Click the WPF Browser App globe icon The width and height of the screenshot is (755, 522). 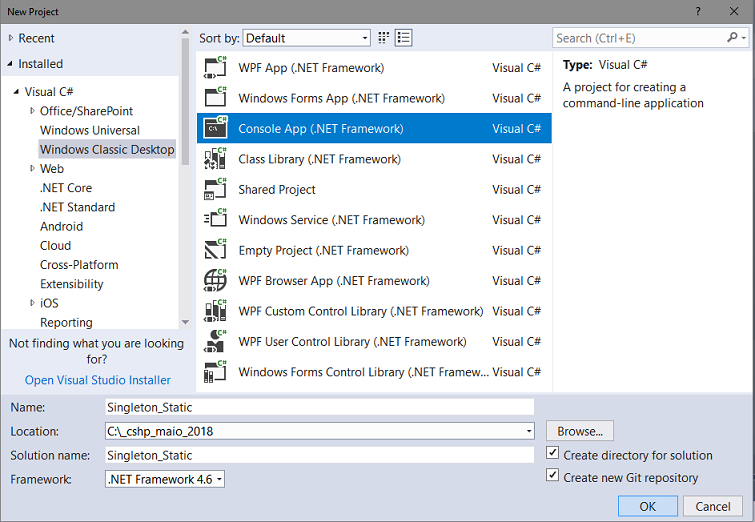click(x=215, y=281)
